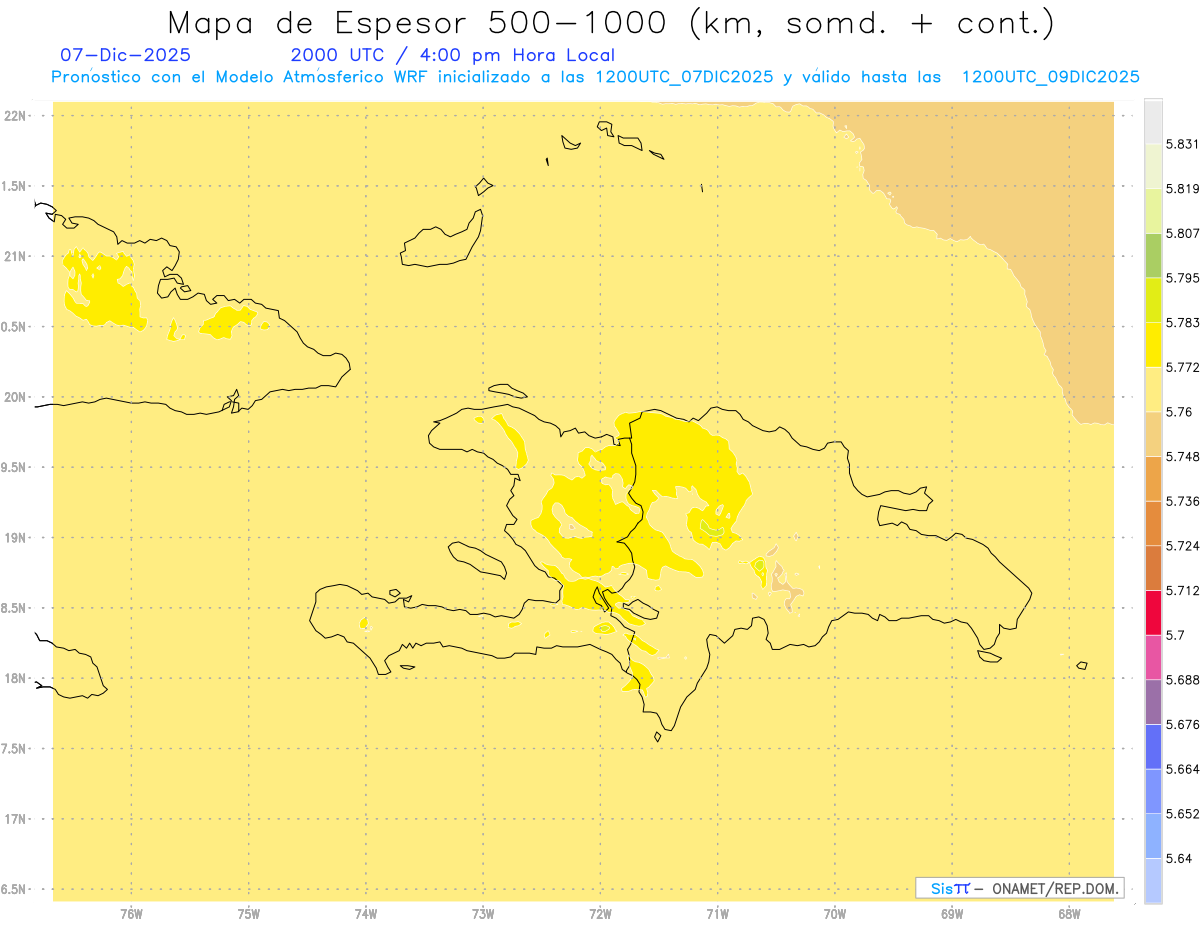The width and height of the screenshot is (1200, 927).
Task: Click the bright yellow colorbar band below 5.783
Action: tap(1153, 345)
